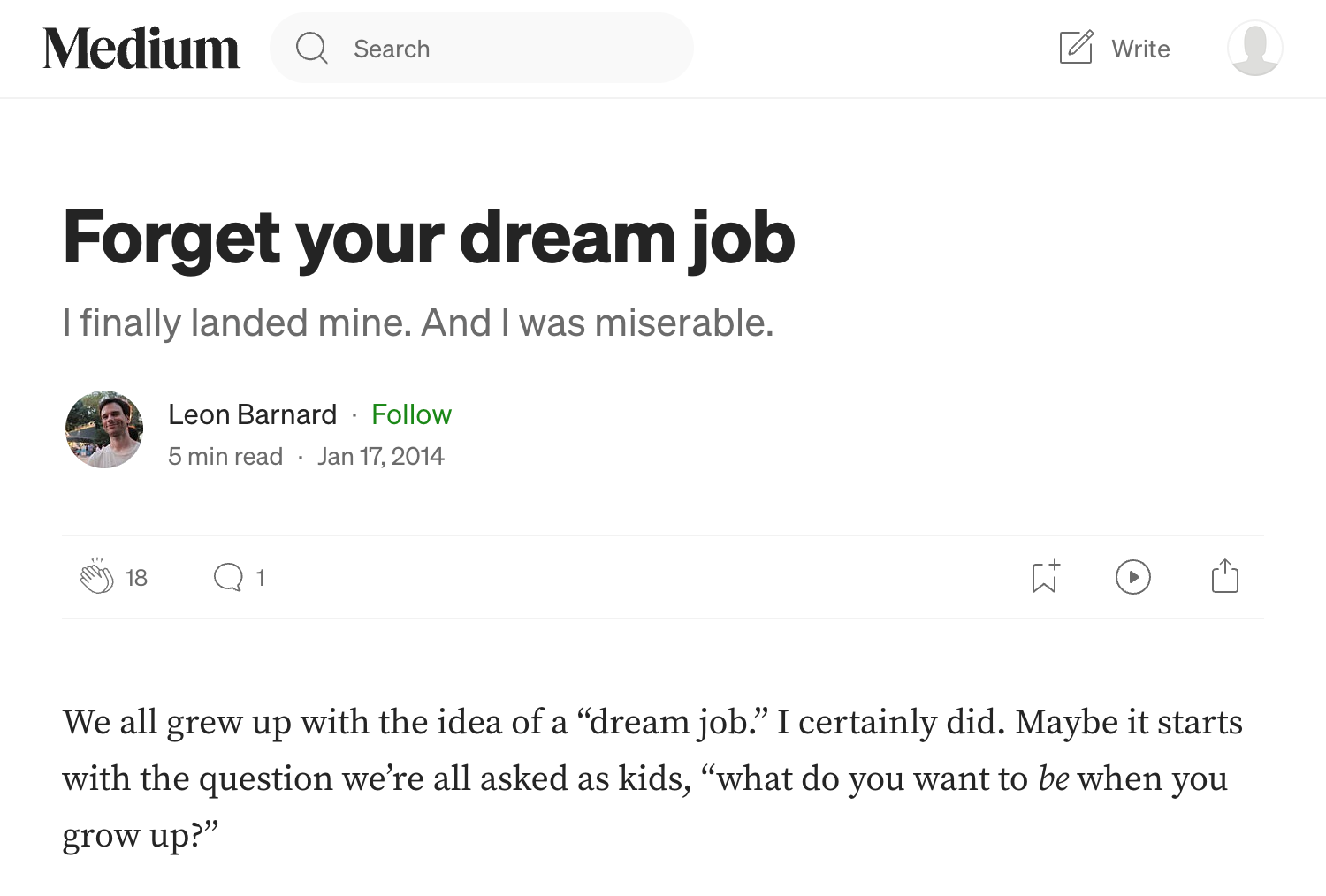Viewport: 1326px width, 896px height.
Task: Open the share story icon
Action: tap(1225, 575)
